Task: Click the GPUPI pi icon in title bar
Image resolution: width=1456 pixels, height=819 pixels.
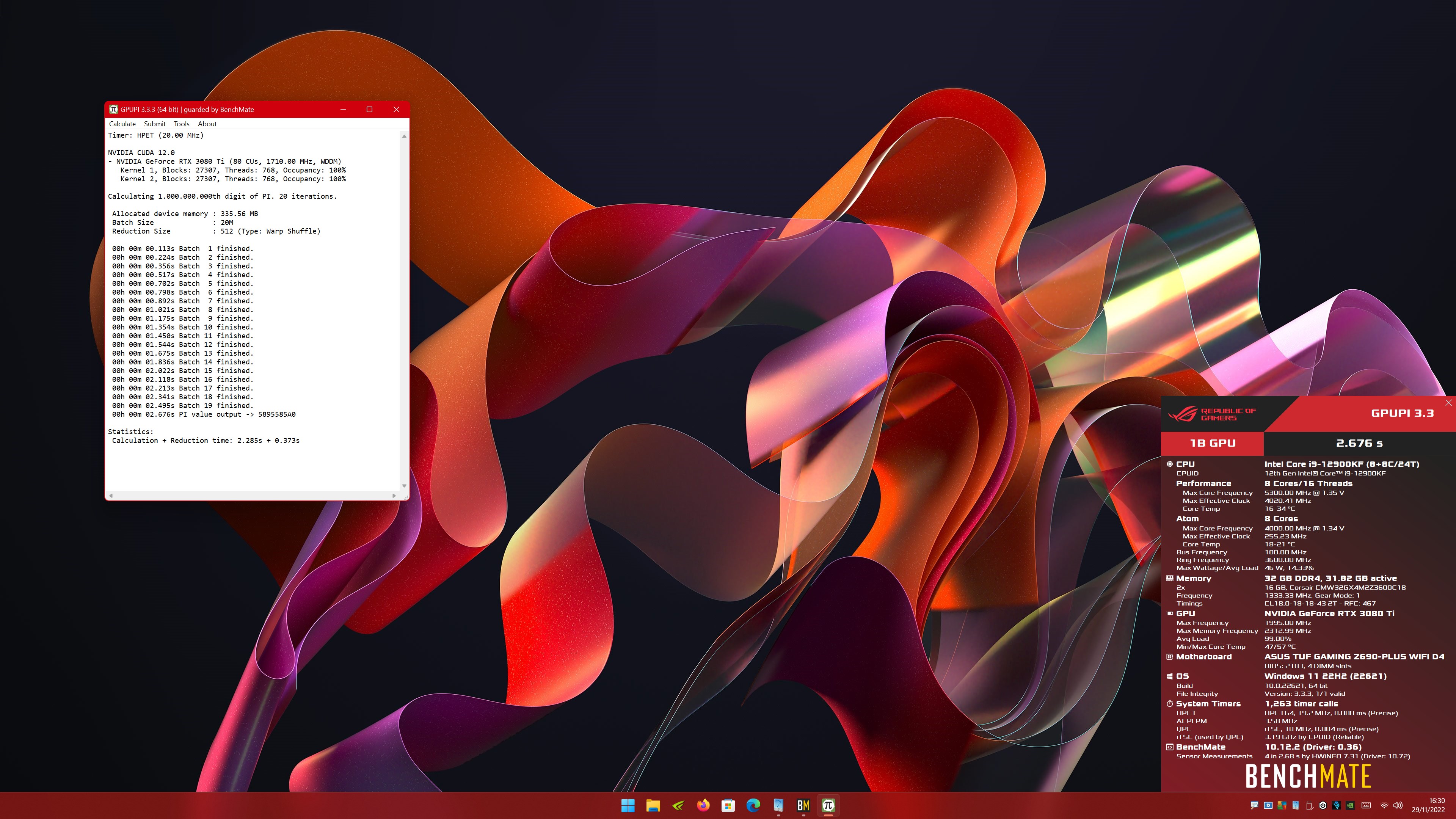Action: (x=114, y=109)
